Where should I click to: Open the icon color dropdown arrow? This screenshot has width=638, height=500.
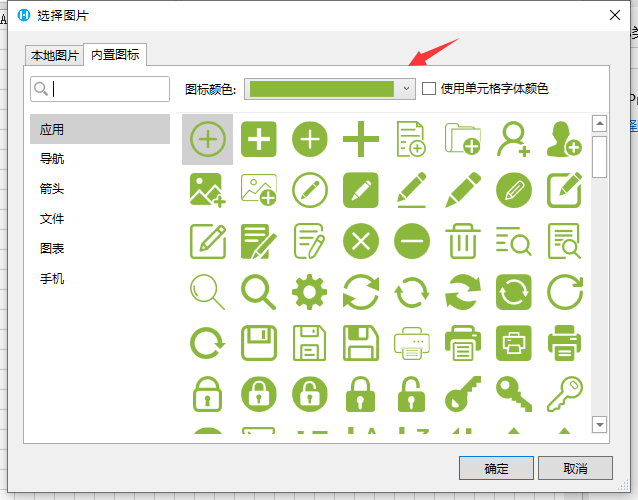(x=406, y=89)
